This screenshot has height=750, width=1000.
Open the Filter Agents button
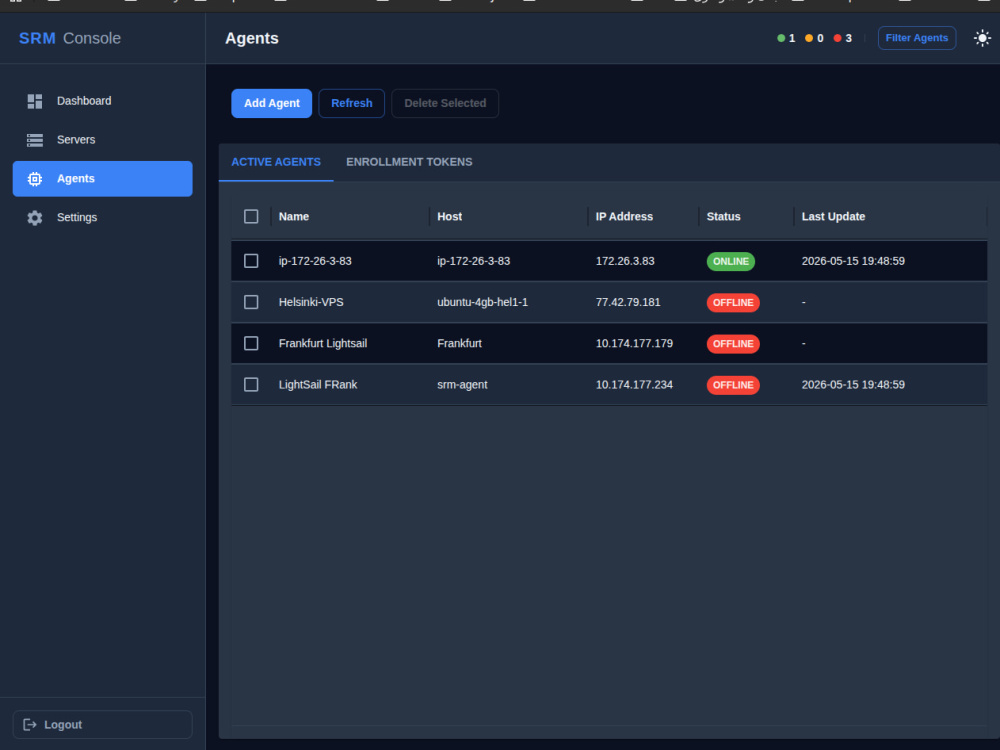click(916, 38)
